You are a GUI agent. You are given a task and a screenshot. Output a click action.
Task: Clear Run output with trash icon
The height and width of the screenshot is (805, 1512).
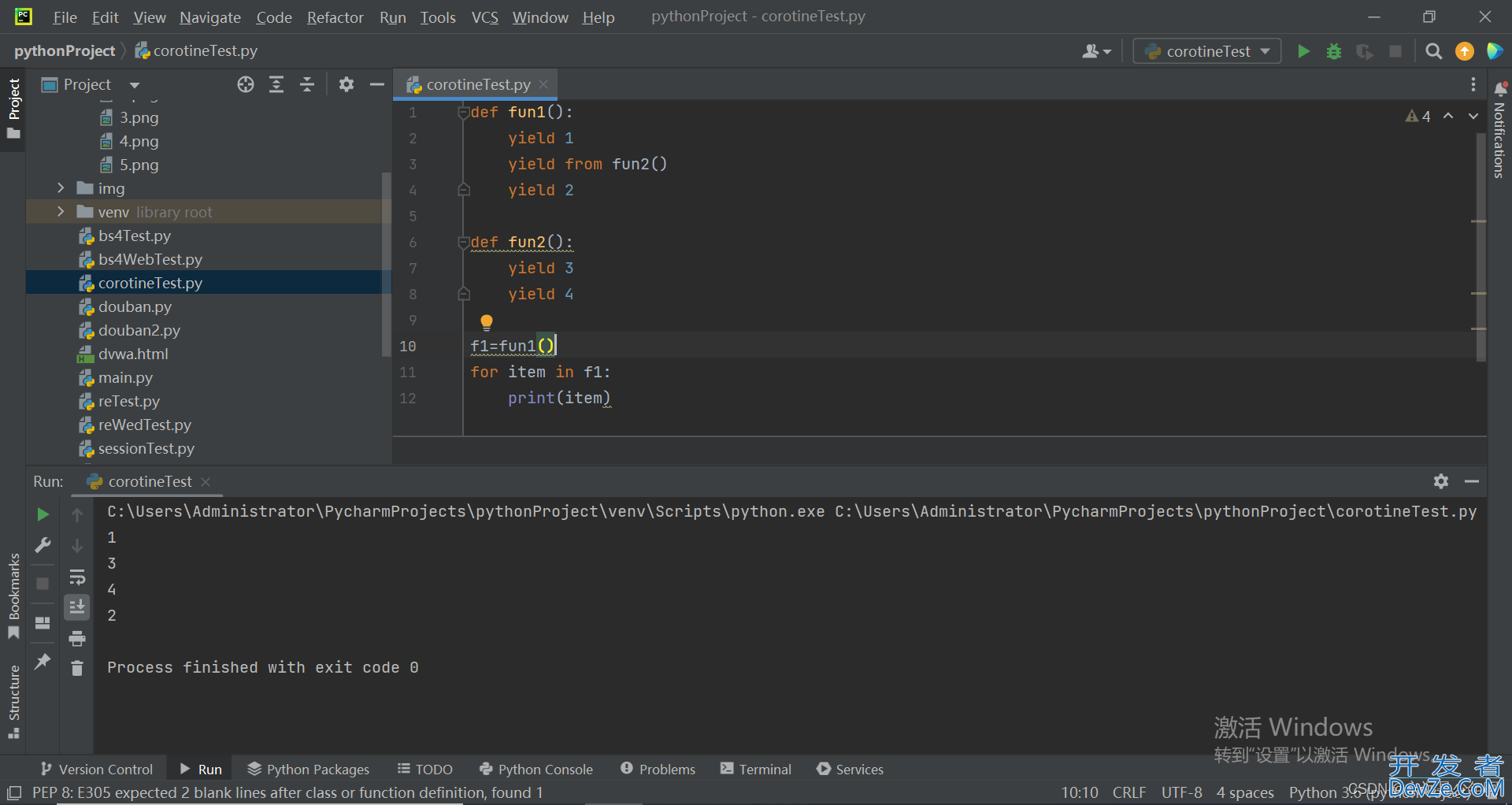pos(77,668)
